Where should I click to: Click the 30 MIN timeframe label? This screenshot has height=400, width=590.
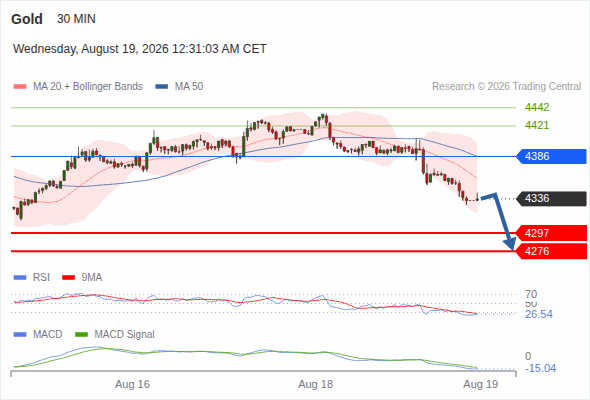(x=76, y=19)
